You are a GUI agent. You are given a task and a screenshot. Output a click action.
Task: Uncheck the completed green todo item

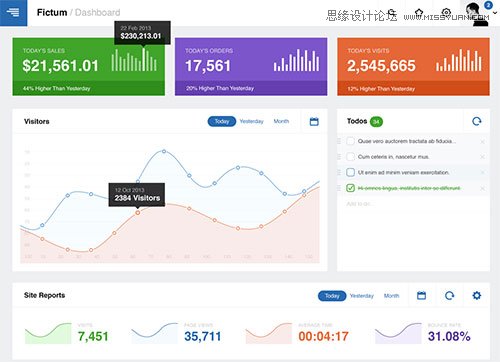coord(350,188)
